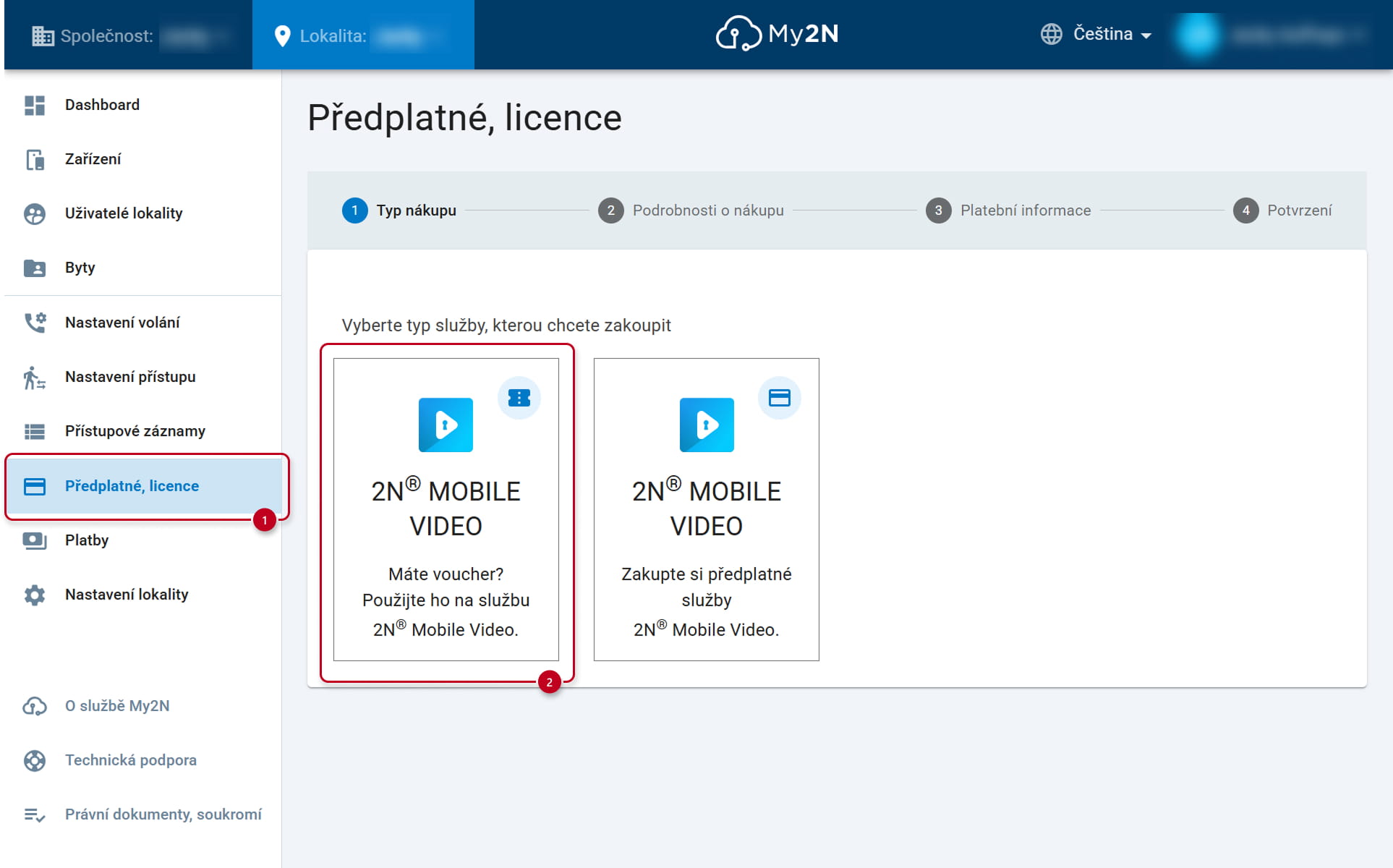
Task: Open the Technická podpora link
Action: (x=143, y=760)
